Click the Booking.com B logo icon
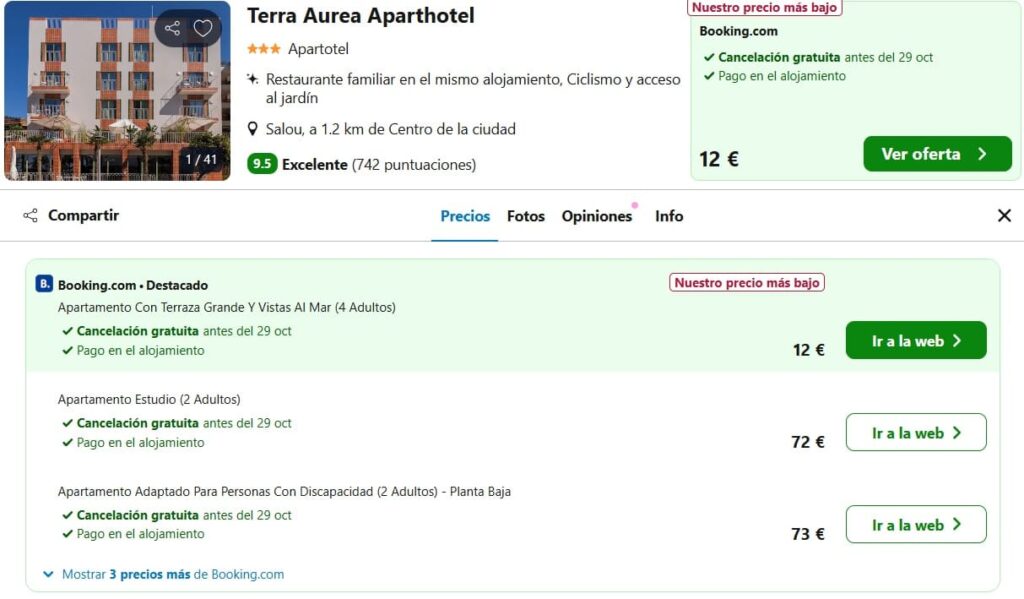The height and width of the screenshot is (599, 1024). click(x=44, y=283)
